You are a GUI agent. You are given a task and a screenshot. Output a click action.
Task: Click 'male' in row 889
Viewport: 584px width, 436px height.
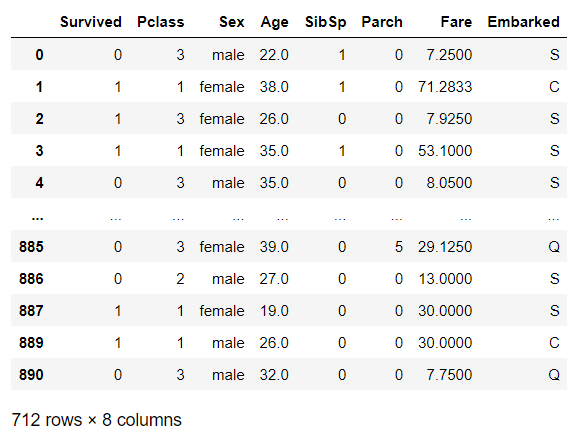click(228, 343)
